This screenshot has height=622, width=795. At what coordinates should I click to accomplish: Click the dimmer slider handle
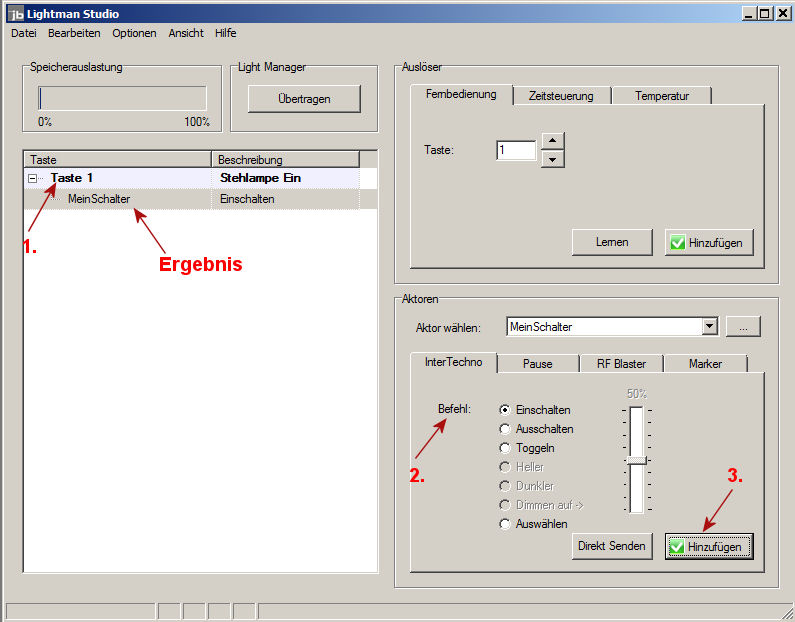(x=636, y=460)
